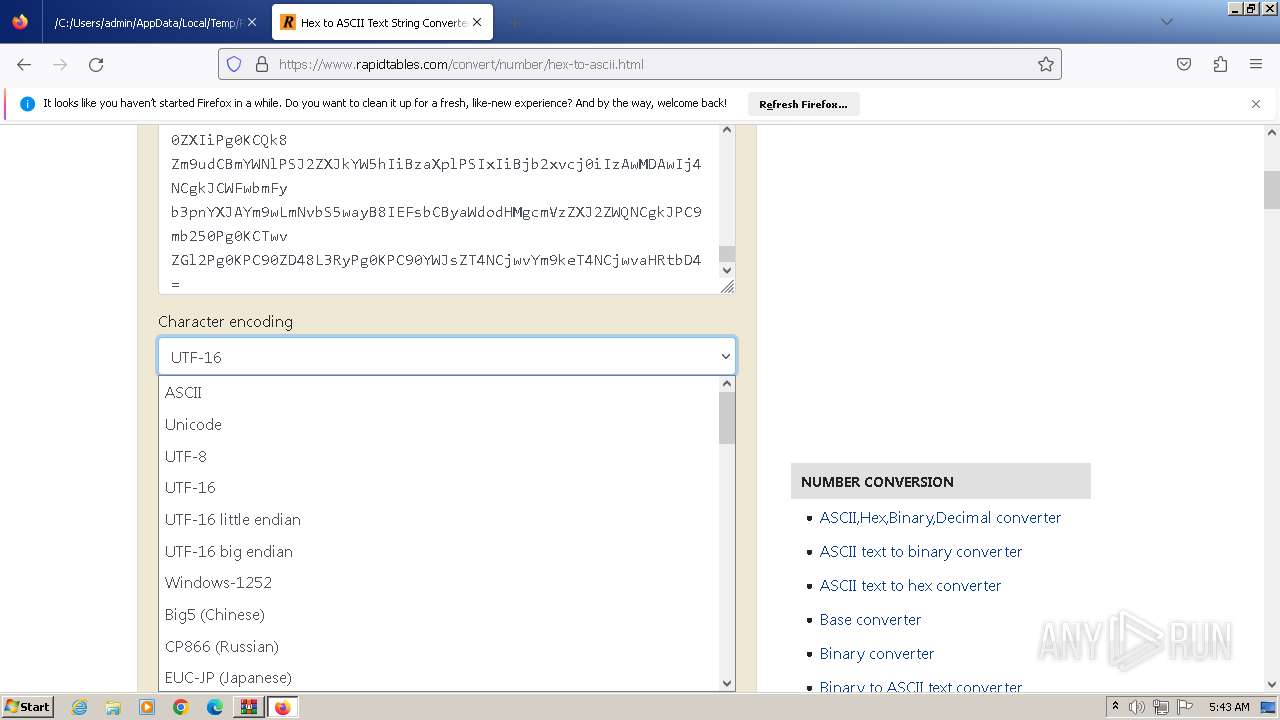
Task: Bookmark this page with the star
Action: click(x=1046, y=64)
